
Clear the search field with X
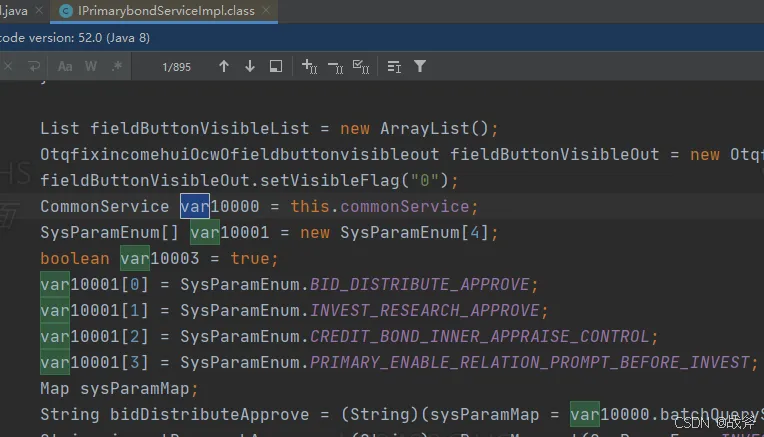click(8, 67)
